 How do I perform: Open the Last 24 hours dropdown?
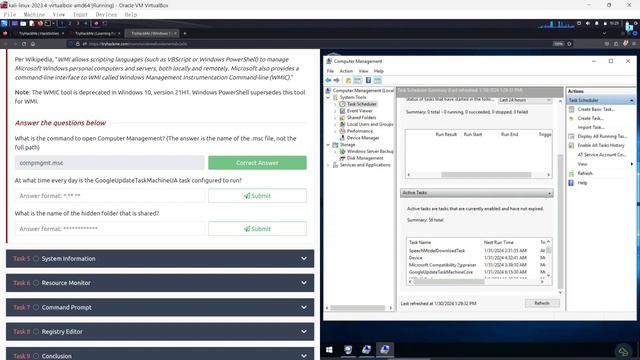point(525,100)
